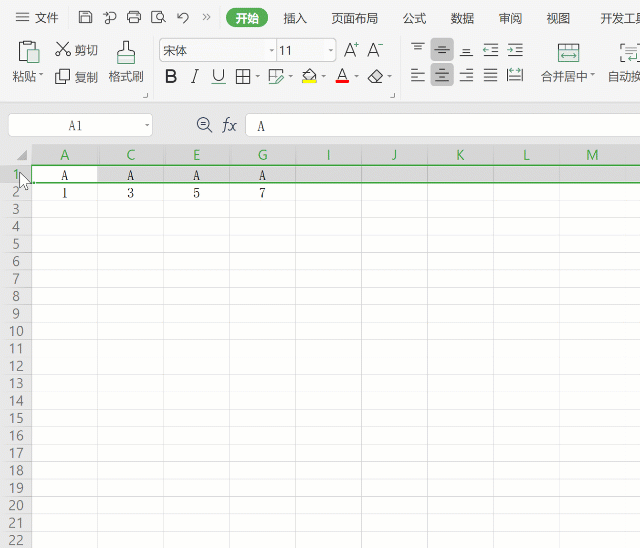Align text left
Screen dimensions: 640x548
418,75
